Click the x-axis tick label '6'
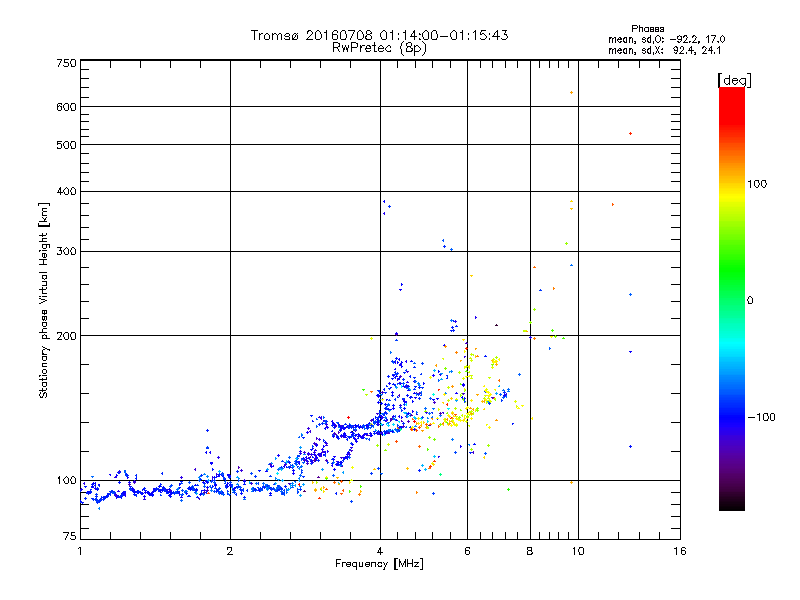The width and height of the screenshot is (800, 600). [x=467, y=551]
